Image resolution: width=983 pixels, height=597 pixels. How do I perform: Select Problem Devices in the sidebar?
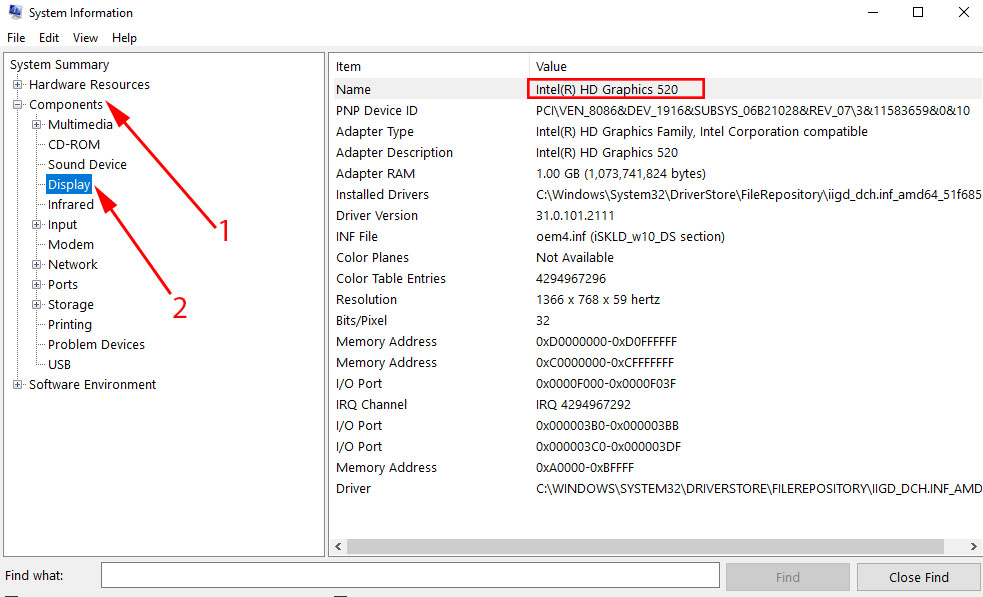(x=95, y=344)
